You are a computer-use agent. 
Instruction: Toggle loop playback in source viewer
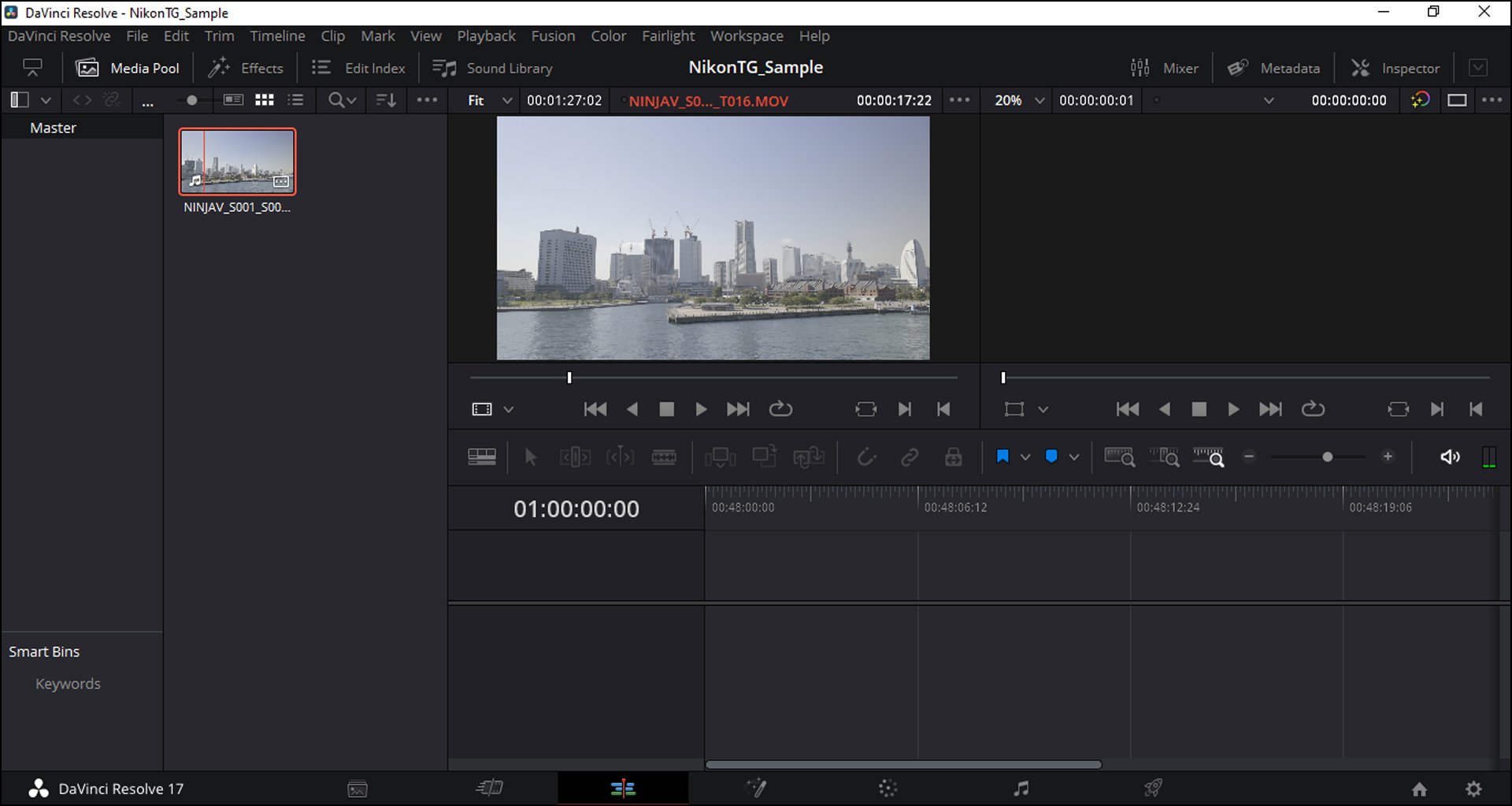pyautogui.click(x=780, y=409)
